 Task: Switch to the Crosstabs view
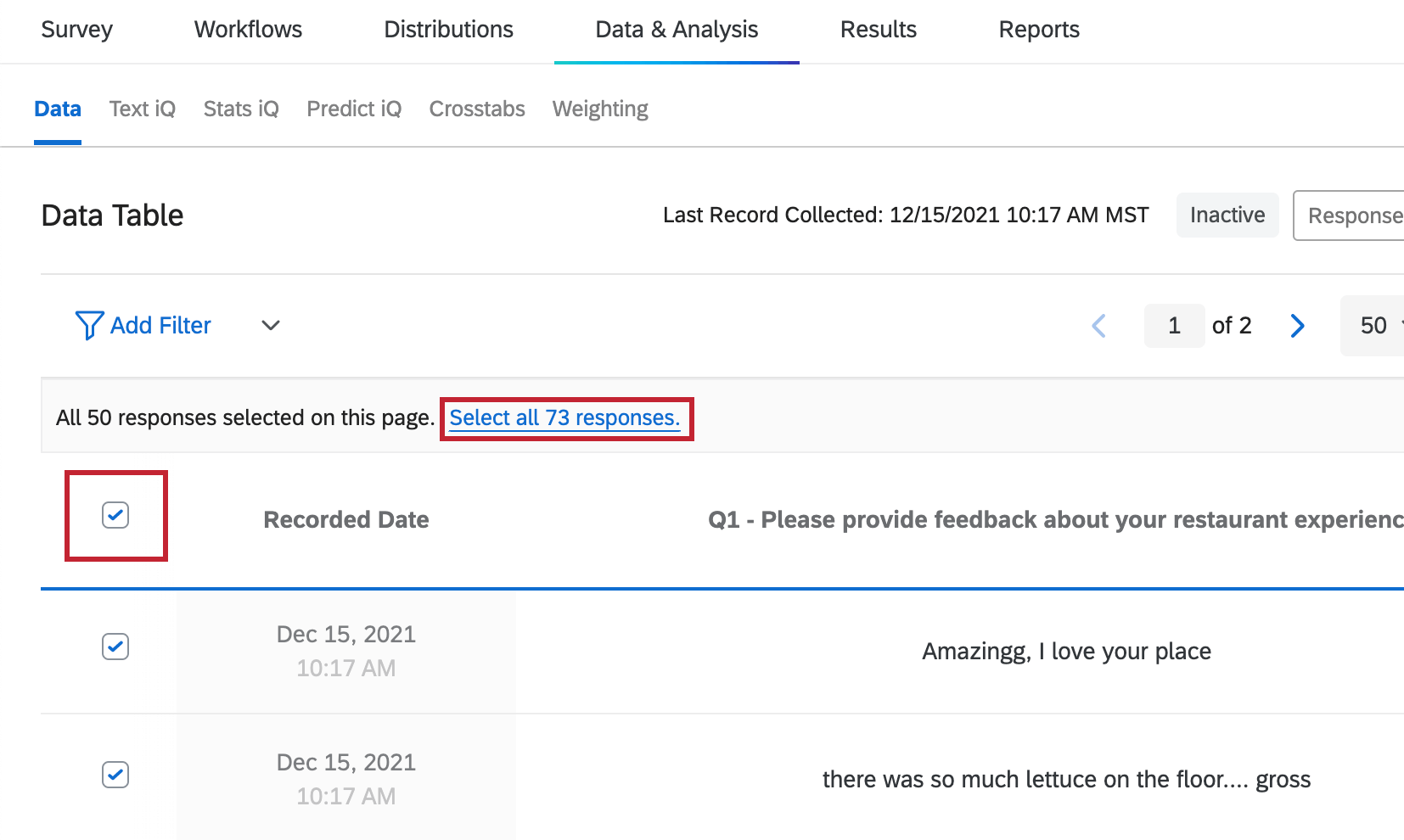pos(476,109)
